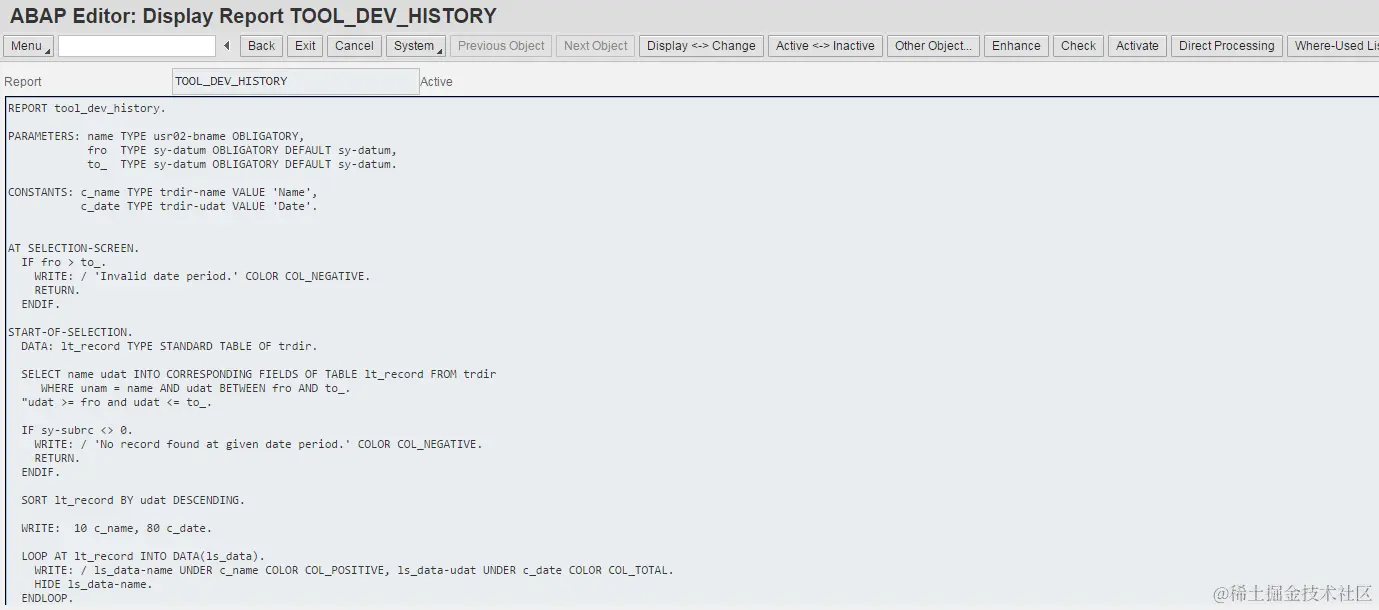This screenshot has width=1379, height=610.
Task: Click the 'HIDE ls_data-name.' line
Action: click(93, 584)
